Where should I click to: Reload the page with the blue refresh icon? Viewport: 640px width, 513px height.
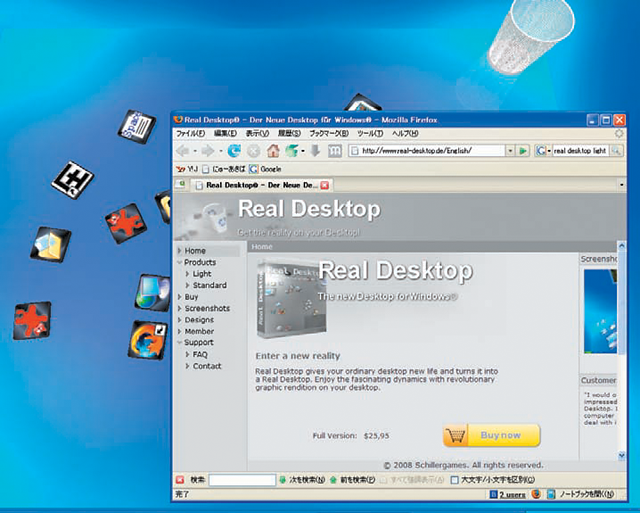[x=234, y=151]
